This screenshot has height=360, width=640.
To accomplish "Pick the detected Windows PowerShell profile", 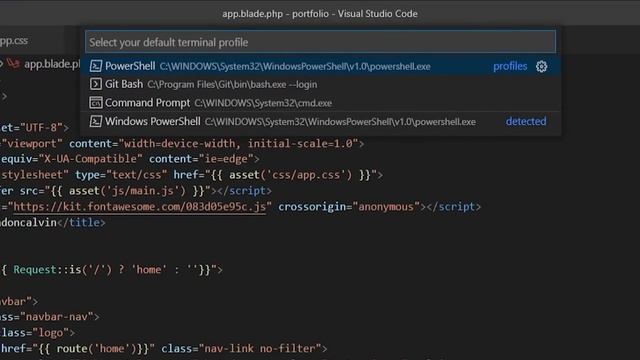I will point(320,122).
